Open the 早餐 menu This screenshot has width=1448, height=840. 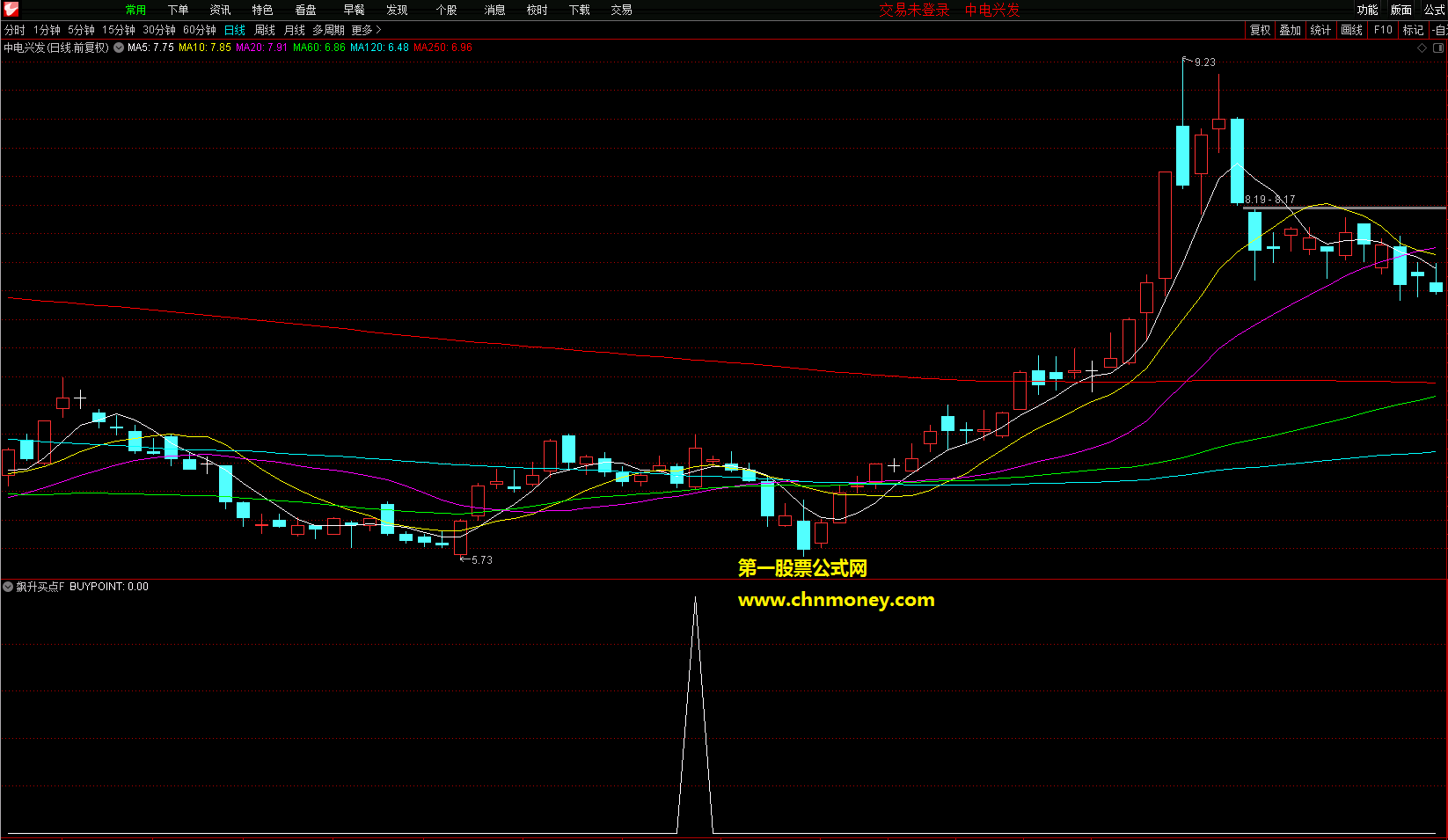tap(354, 10)
